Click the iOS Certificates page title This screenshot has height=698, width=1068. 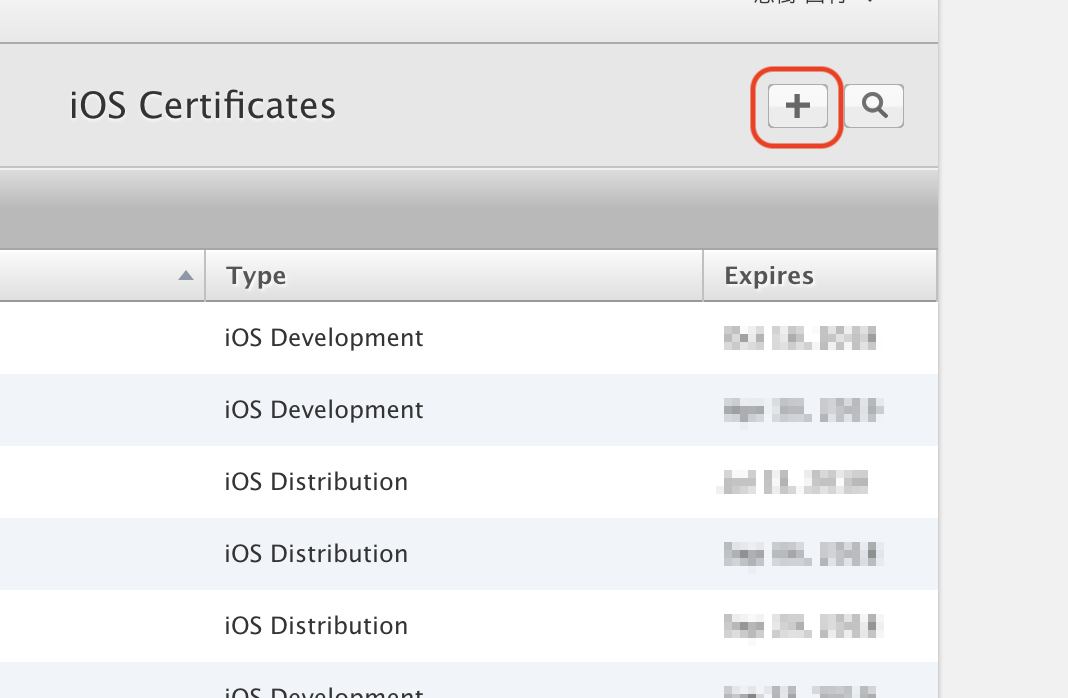(x=202, y=105)
